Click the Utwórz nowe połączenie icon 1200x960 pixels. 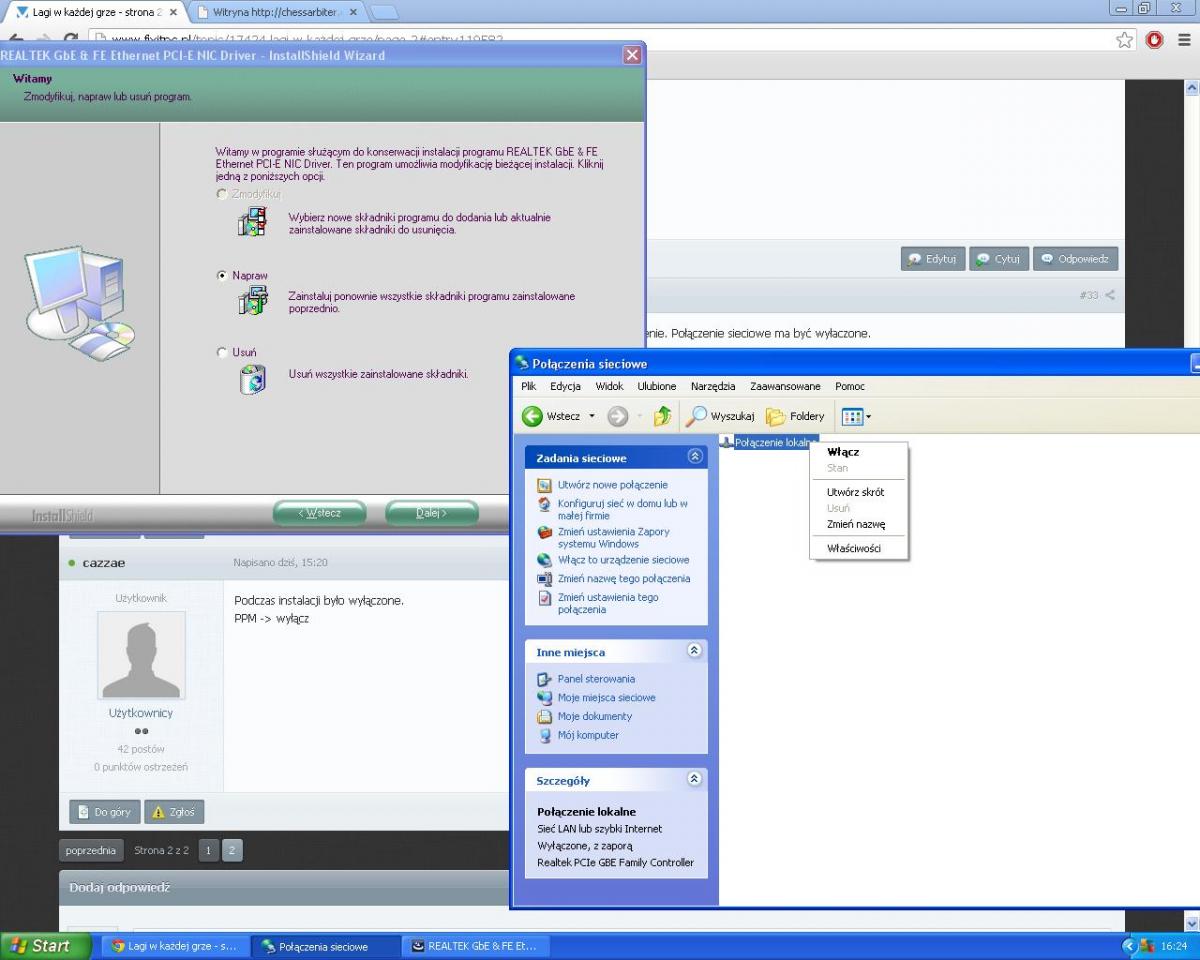click(545, 485)
